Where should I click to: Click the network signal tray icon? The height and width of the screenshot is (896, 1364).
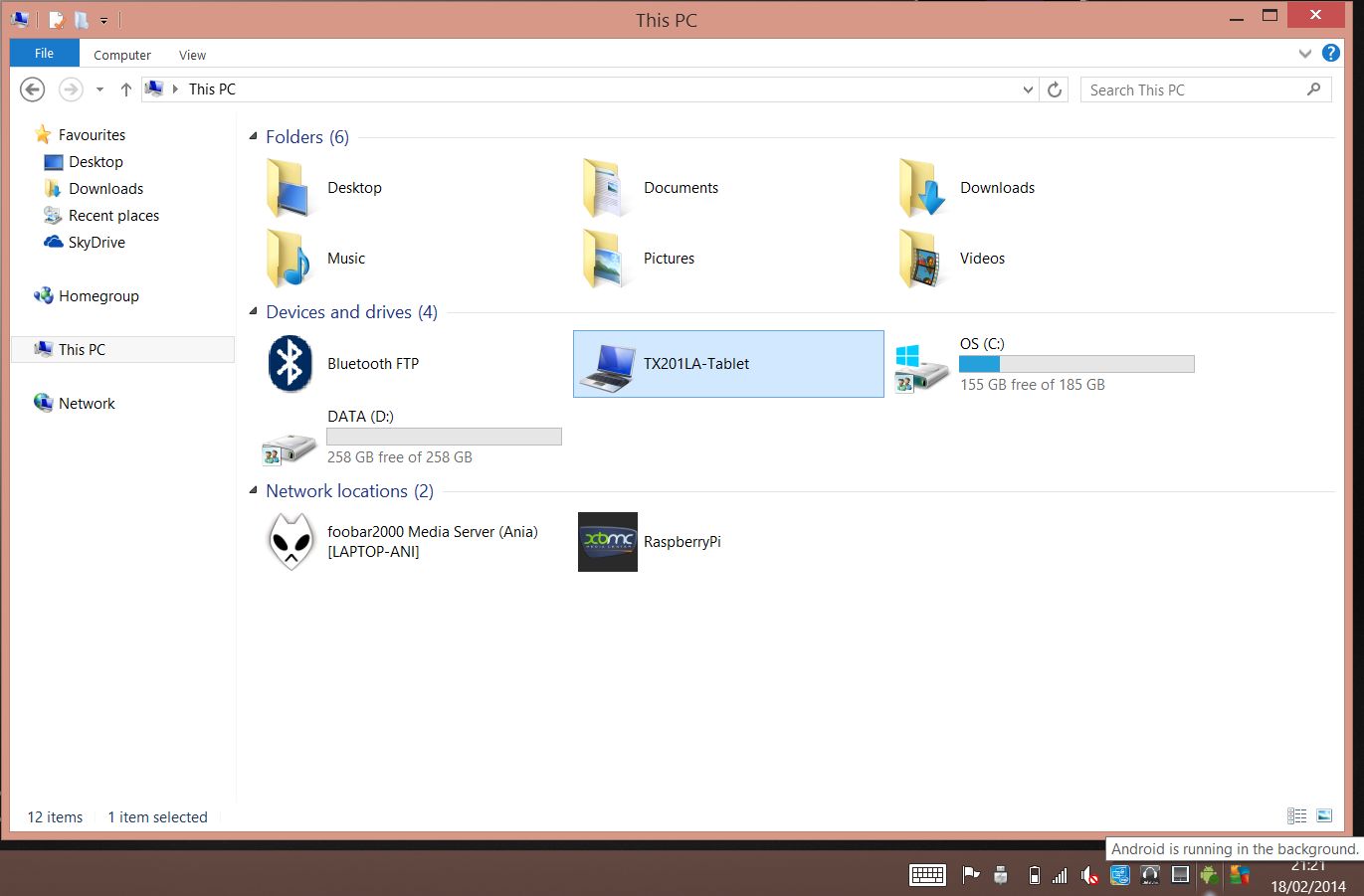point(1060,875)
